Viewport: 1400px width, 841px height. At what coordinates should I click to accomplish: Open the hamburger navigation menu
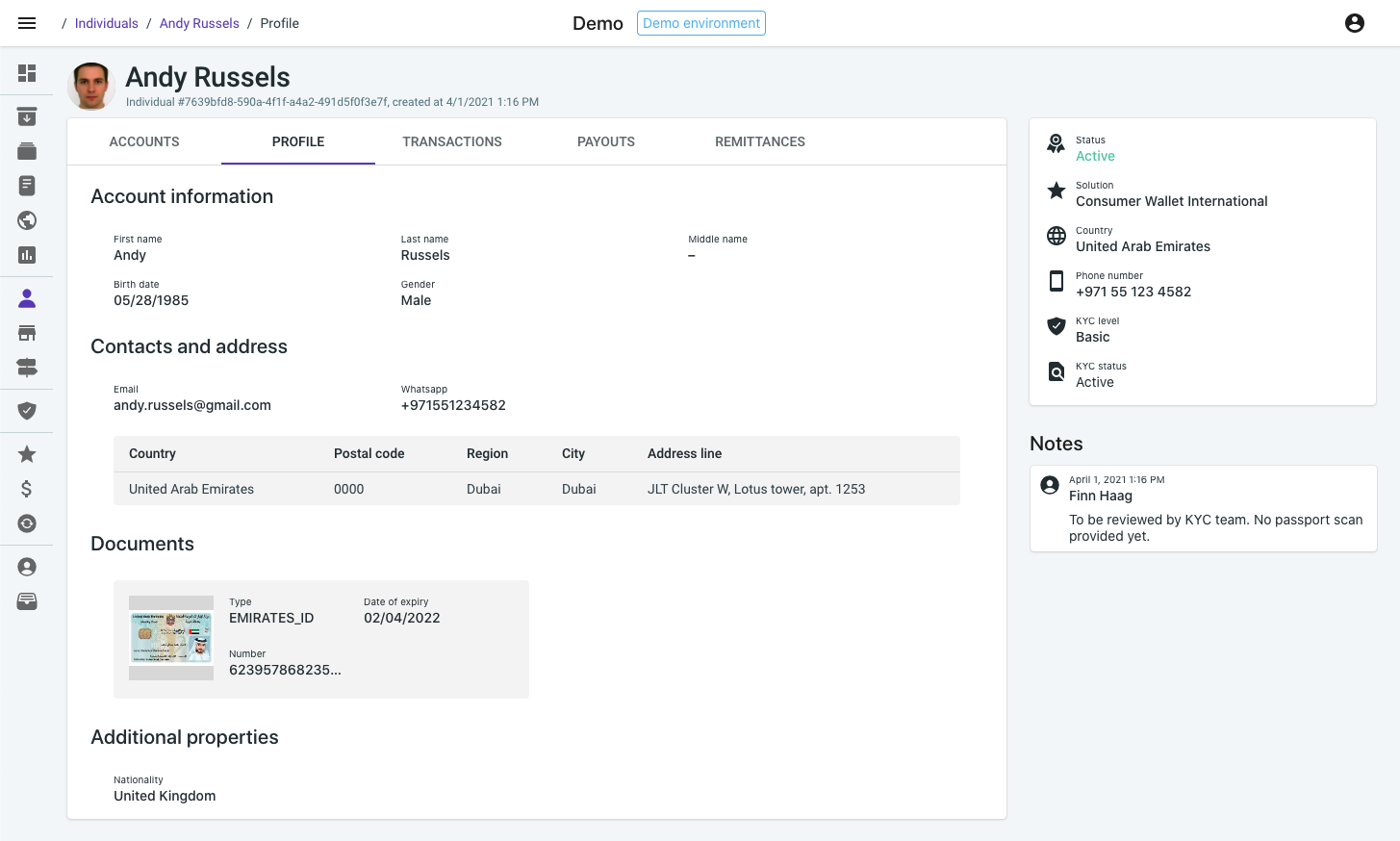tap(27, 23)
